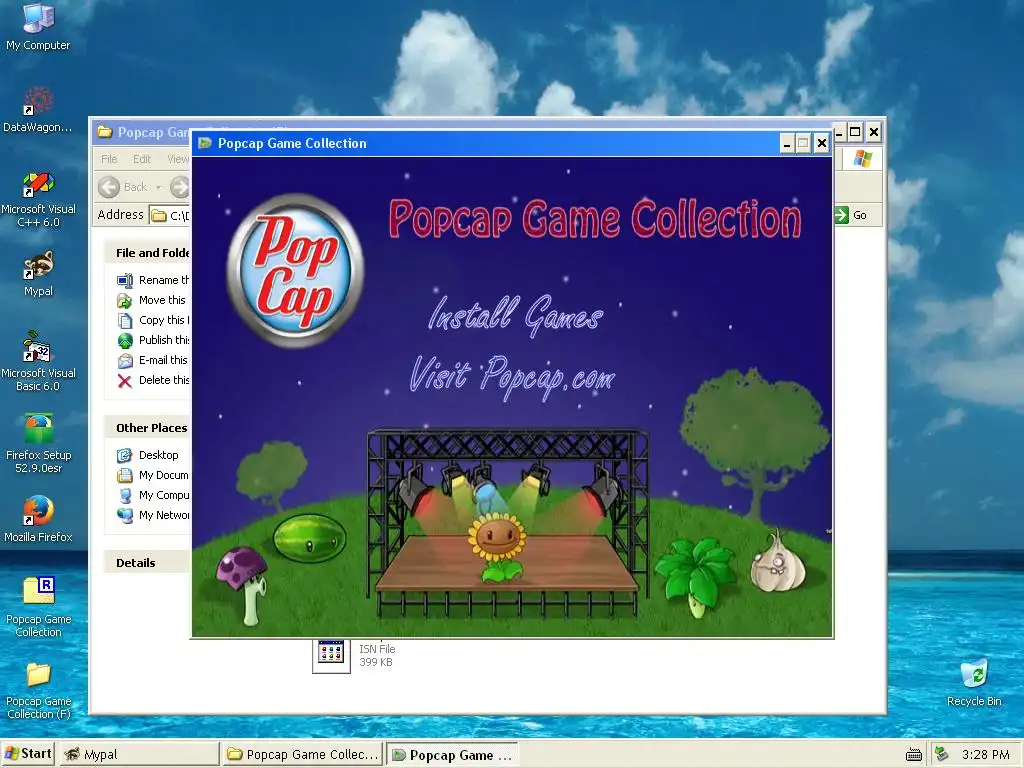This screenshot has height=768, width=1024.
Task: Open DataWagon desktop shortcut
Action: [38, 110]
